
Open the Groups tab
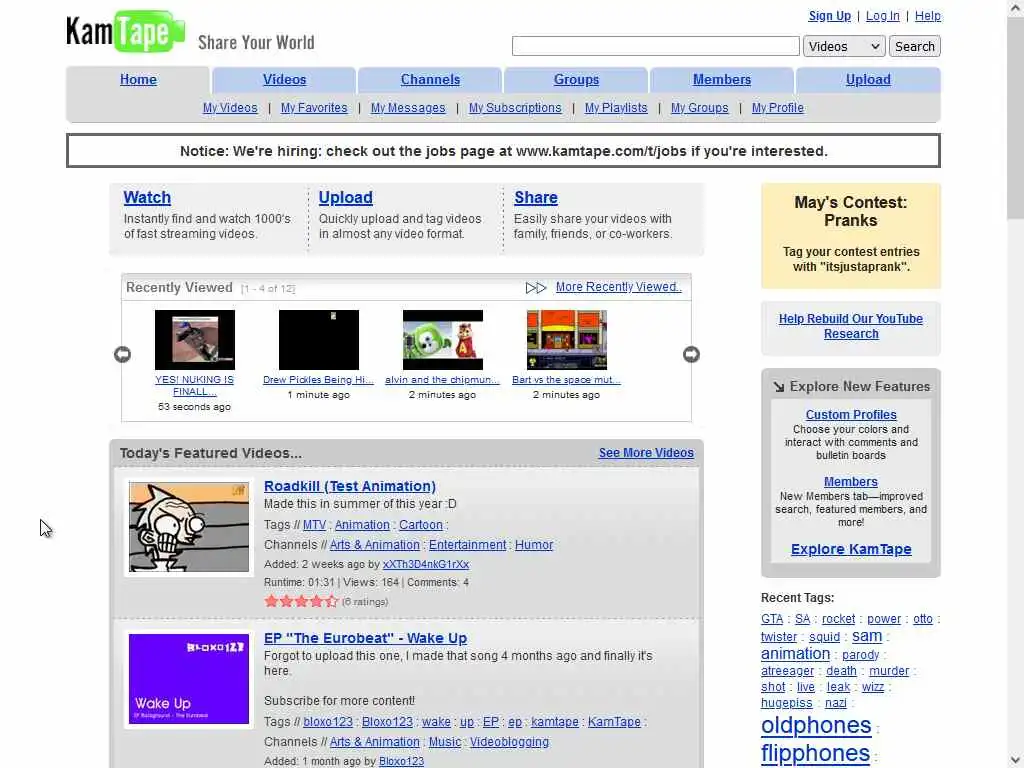(x=576, y=80)
